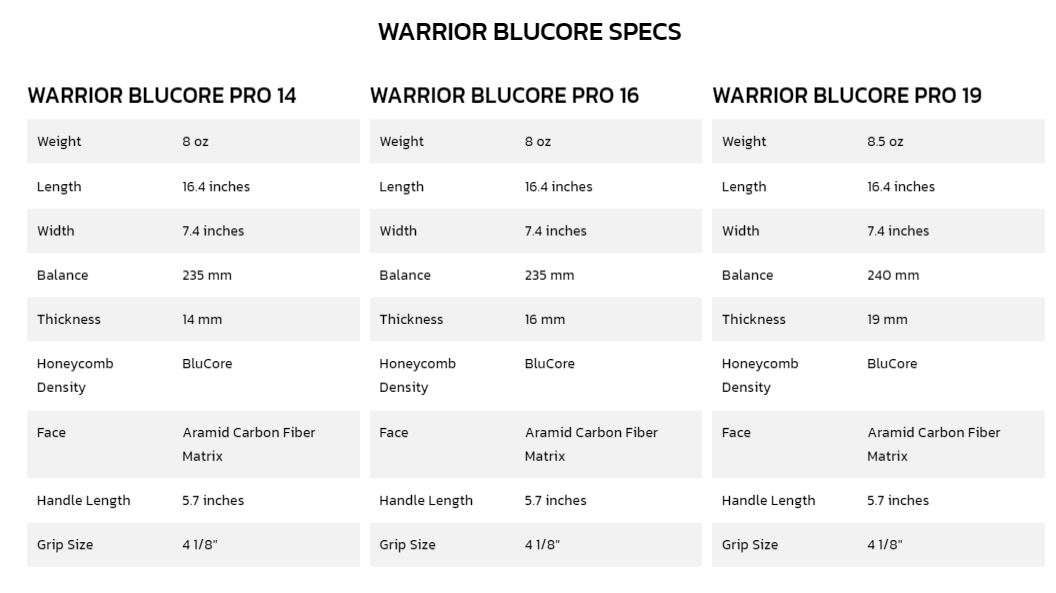1056x593 pixels.
Task: Click Pro 14 Honeycomb Density label
Action: (75, 376)
